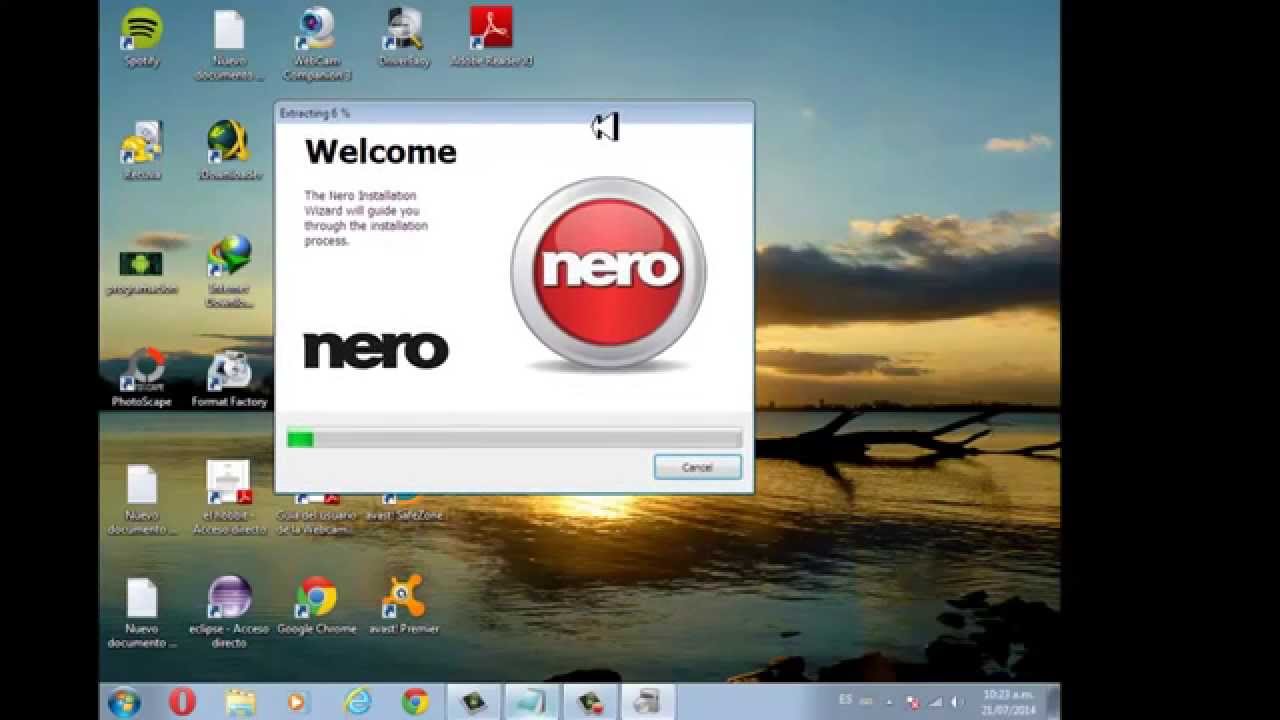This screenshot has height=720, width=1280.
Task: Click the taskbar clock showing 10:23 a.m.
Action: 1008,702
